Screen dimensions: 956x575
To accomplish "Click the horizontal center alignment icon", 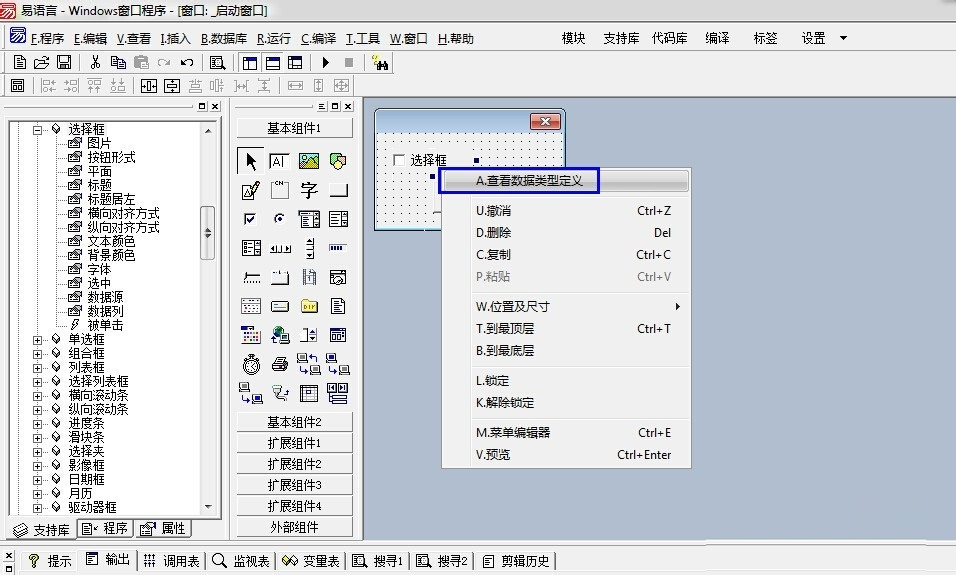I will pyautogui.click(x=149, y=86).
